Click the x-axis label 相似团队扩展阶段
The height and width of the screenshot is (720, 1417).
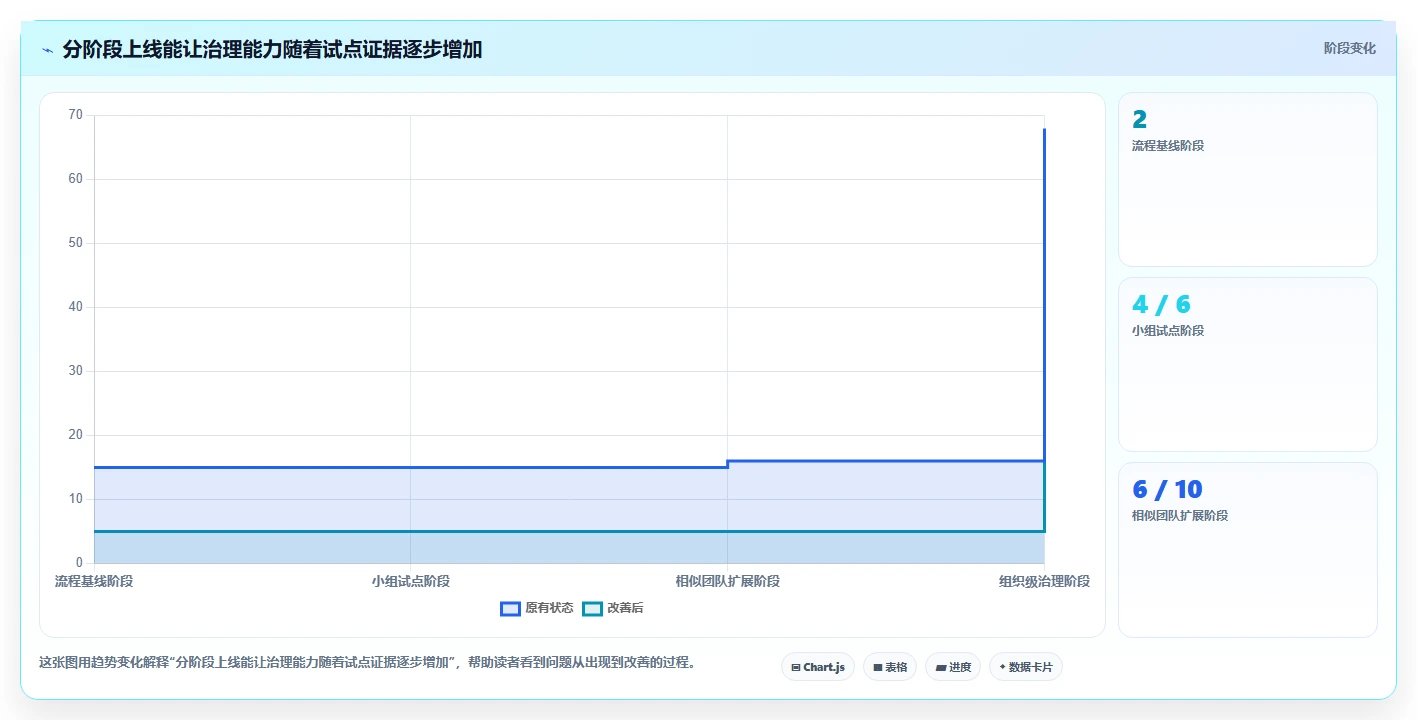(727, 581)
